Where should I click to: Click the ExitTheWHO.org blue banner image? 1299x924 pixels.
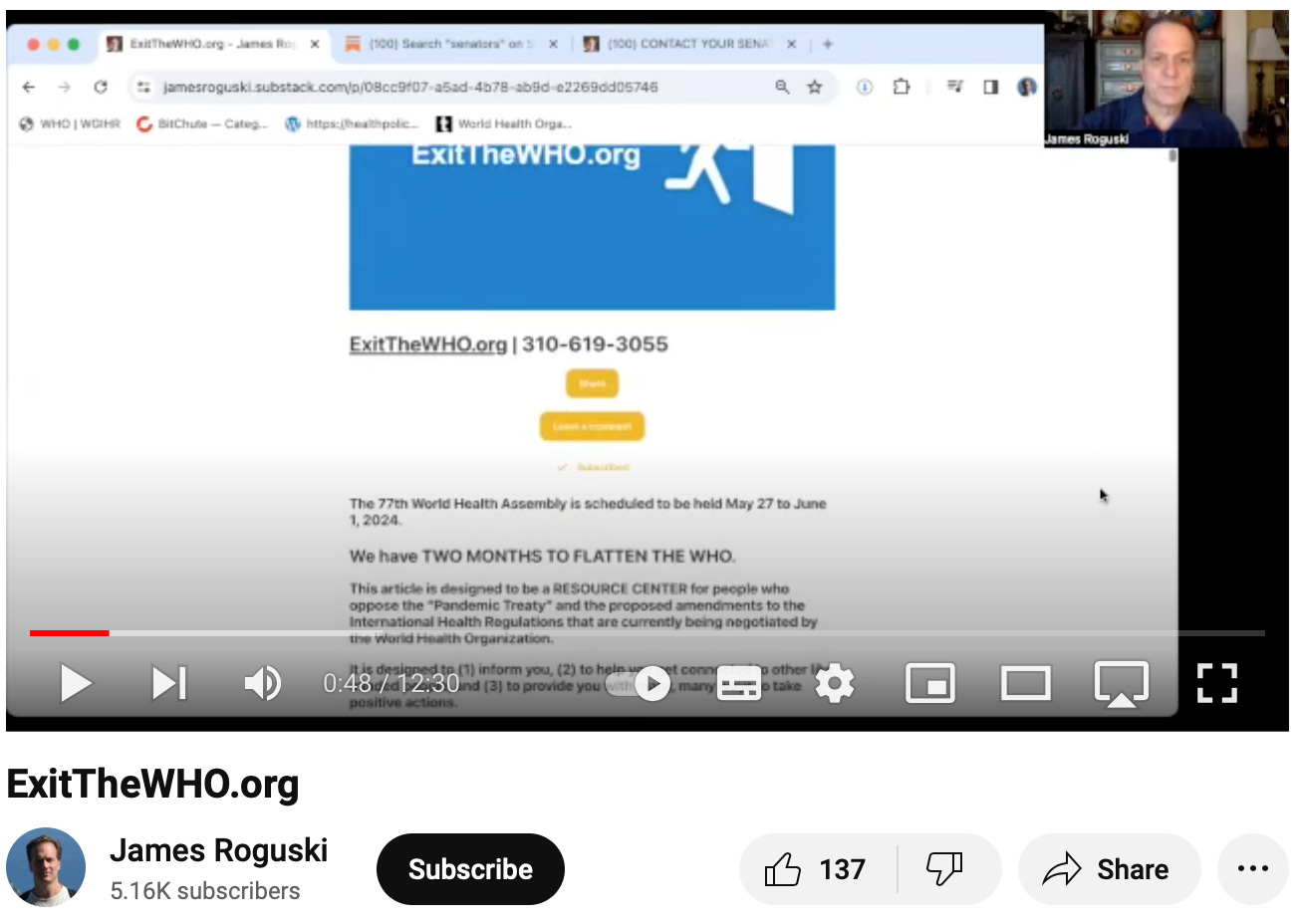(592, 227)
